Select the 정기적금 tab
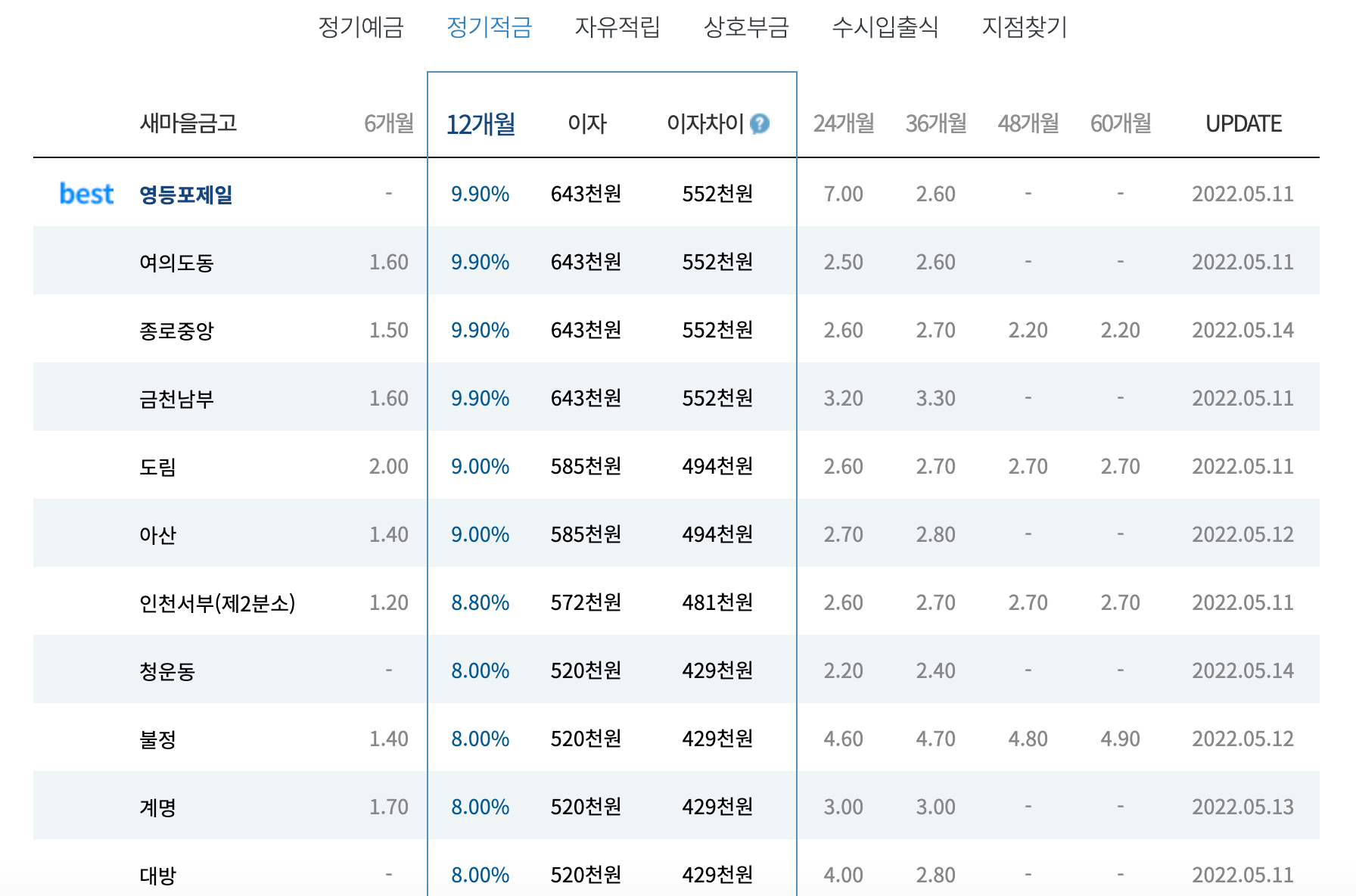 point(490,27)
